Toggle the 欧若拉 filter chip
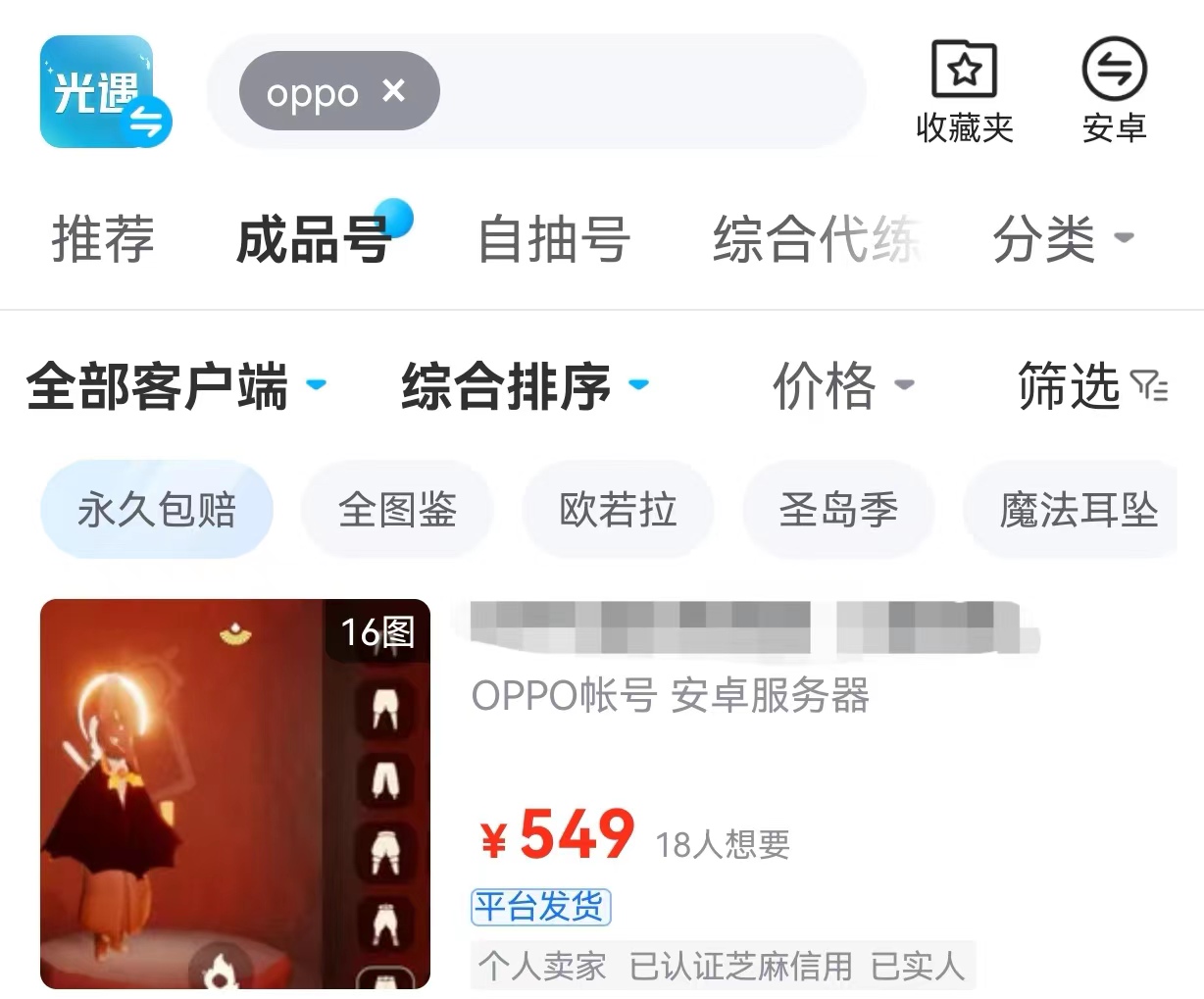1204x999 pixels. coord(618,510)
